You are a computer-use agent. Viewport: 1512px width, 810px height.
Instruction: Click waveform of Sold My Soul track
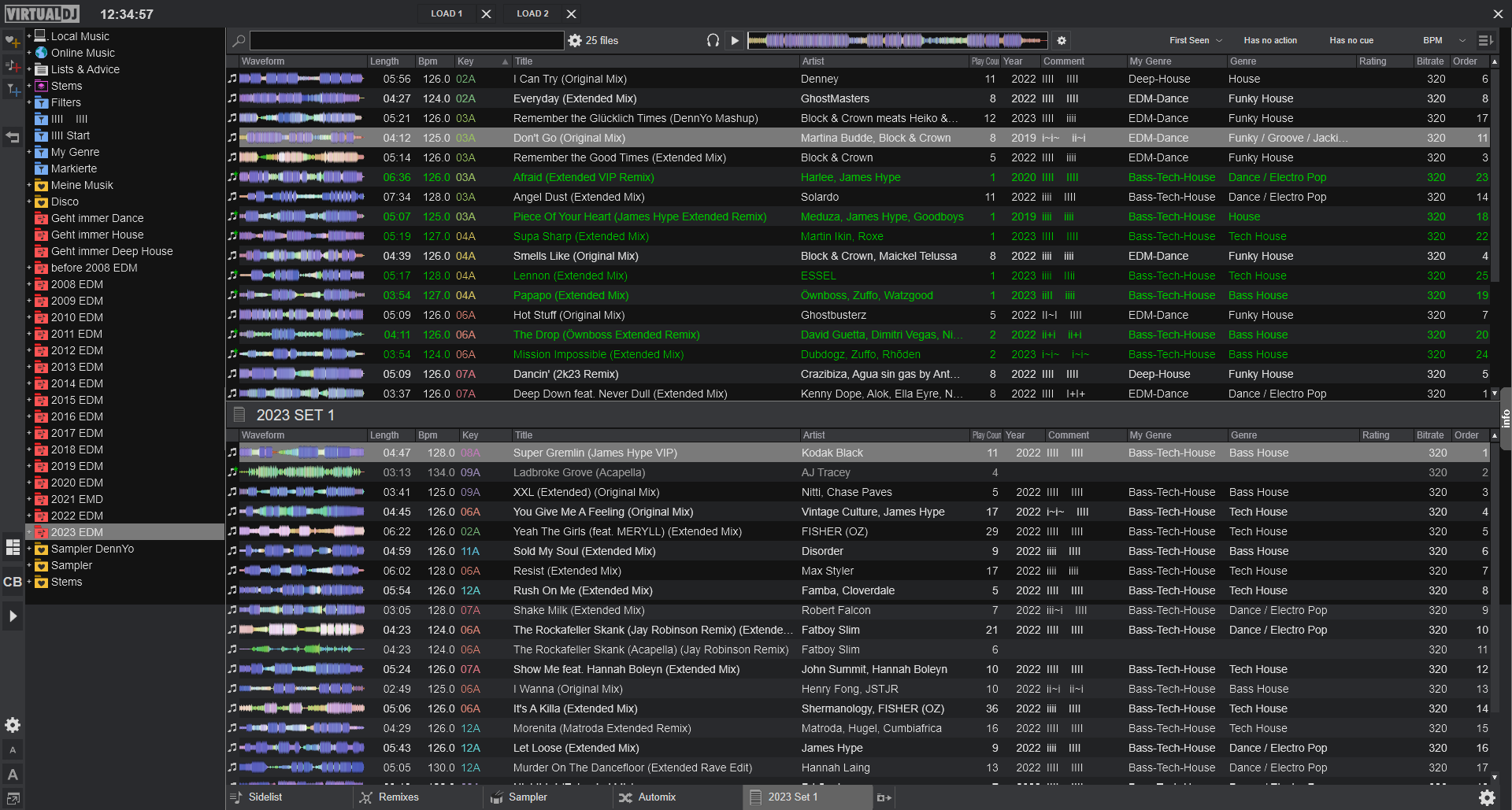coord(302,551)
